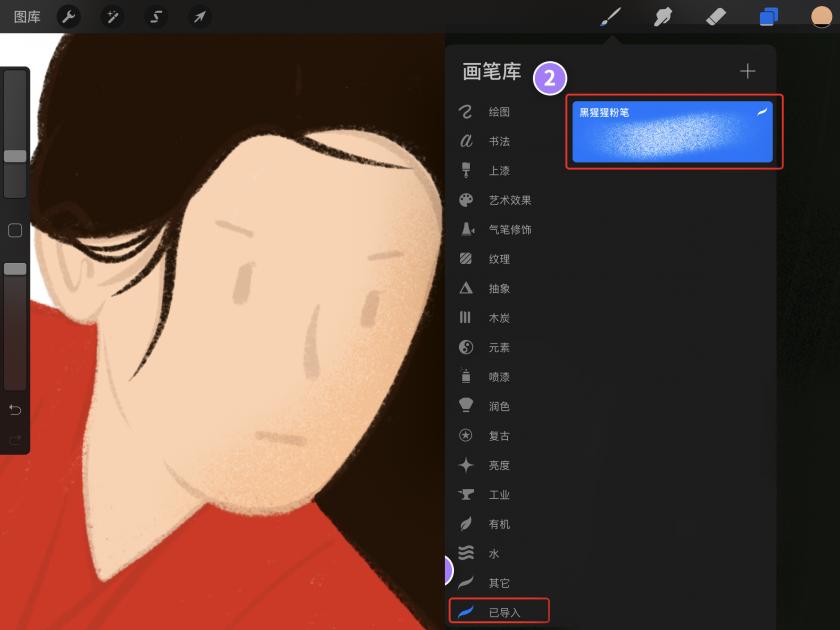Open the 图库 gallery
Viewport: 840px width, 630px height.
pyautogui.click(x=27, y=17)
